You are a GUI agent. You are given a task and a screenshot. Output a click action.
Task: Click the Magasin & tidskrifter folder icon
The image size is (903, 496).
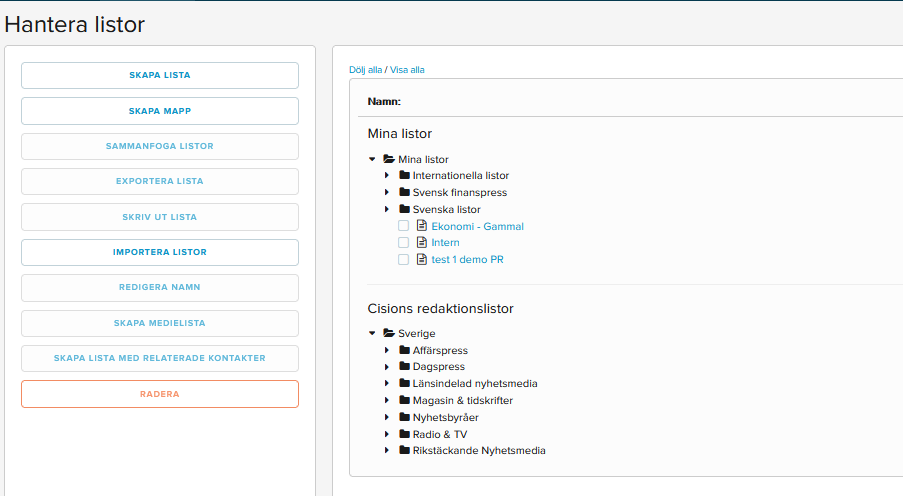(404, 400)
